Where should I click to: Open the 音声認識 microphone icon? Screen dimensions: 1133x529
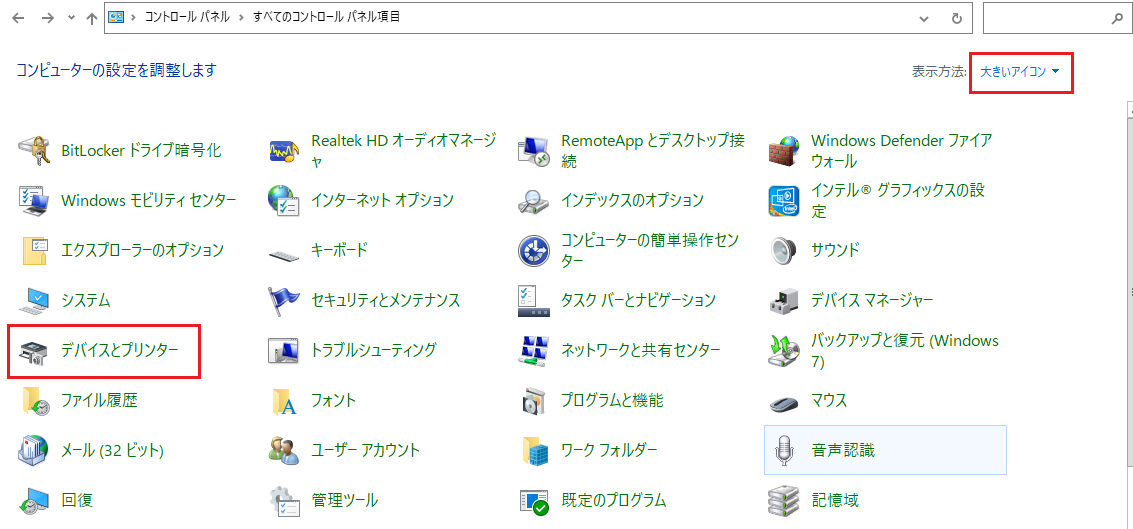click(x=784, y=450)
